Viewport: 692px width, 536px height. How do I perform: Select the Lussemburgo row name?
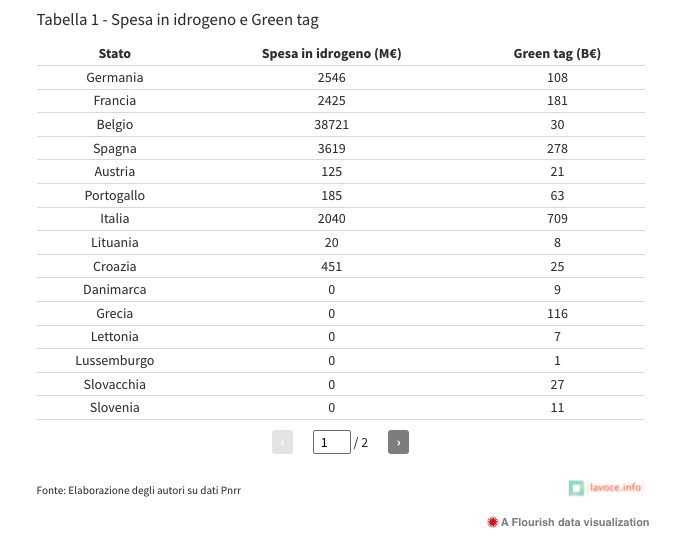coord(115,361)
